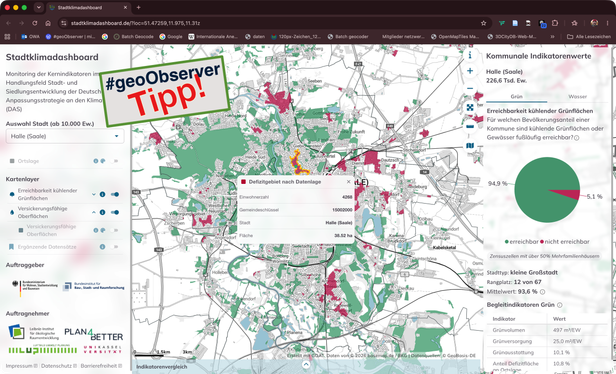616x374 pixels.
Task: Close the Defizitgebiet nach Datenlage popup
Action: point(348,182)
